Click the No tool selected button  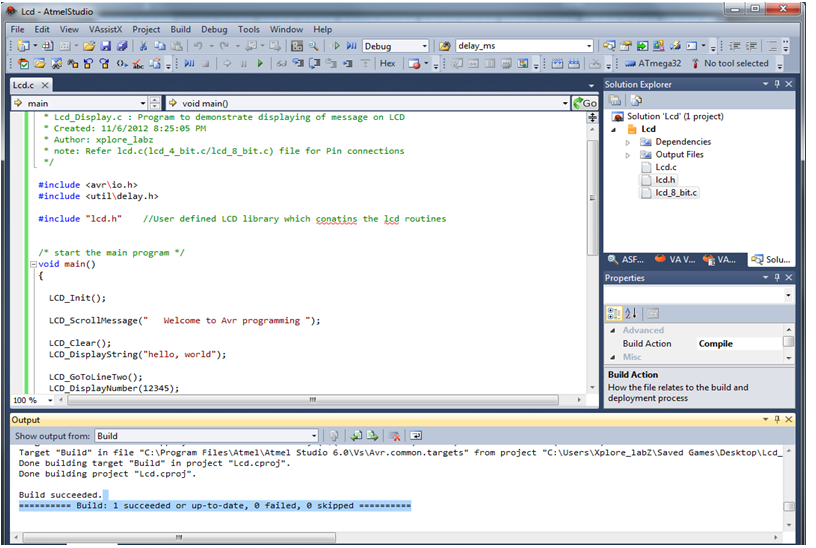(x=730, y=63)
